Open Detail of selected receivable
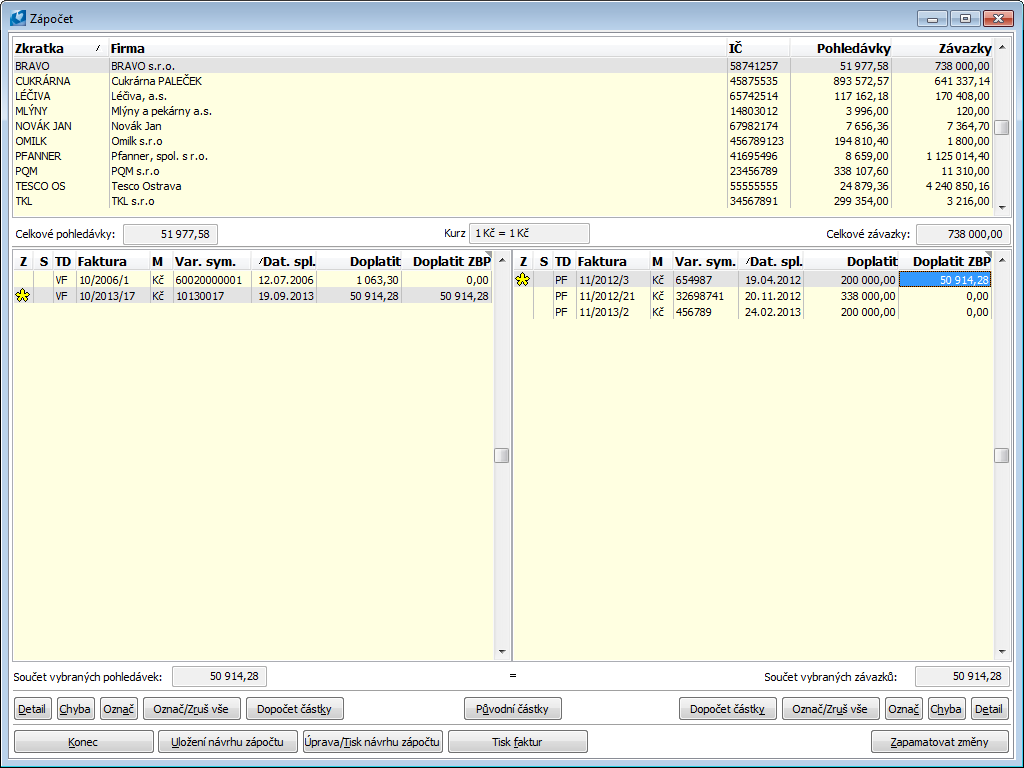The width and height of the screenshot is (1024, 768). click(x=32, y=709)
